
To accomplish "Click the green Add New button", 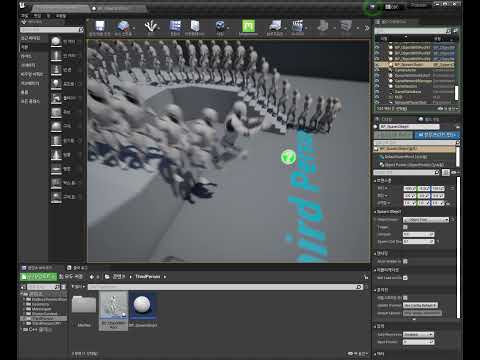I will click(x=38, y=277).
